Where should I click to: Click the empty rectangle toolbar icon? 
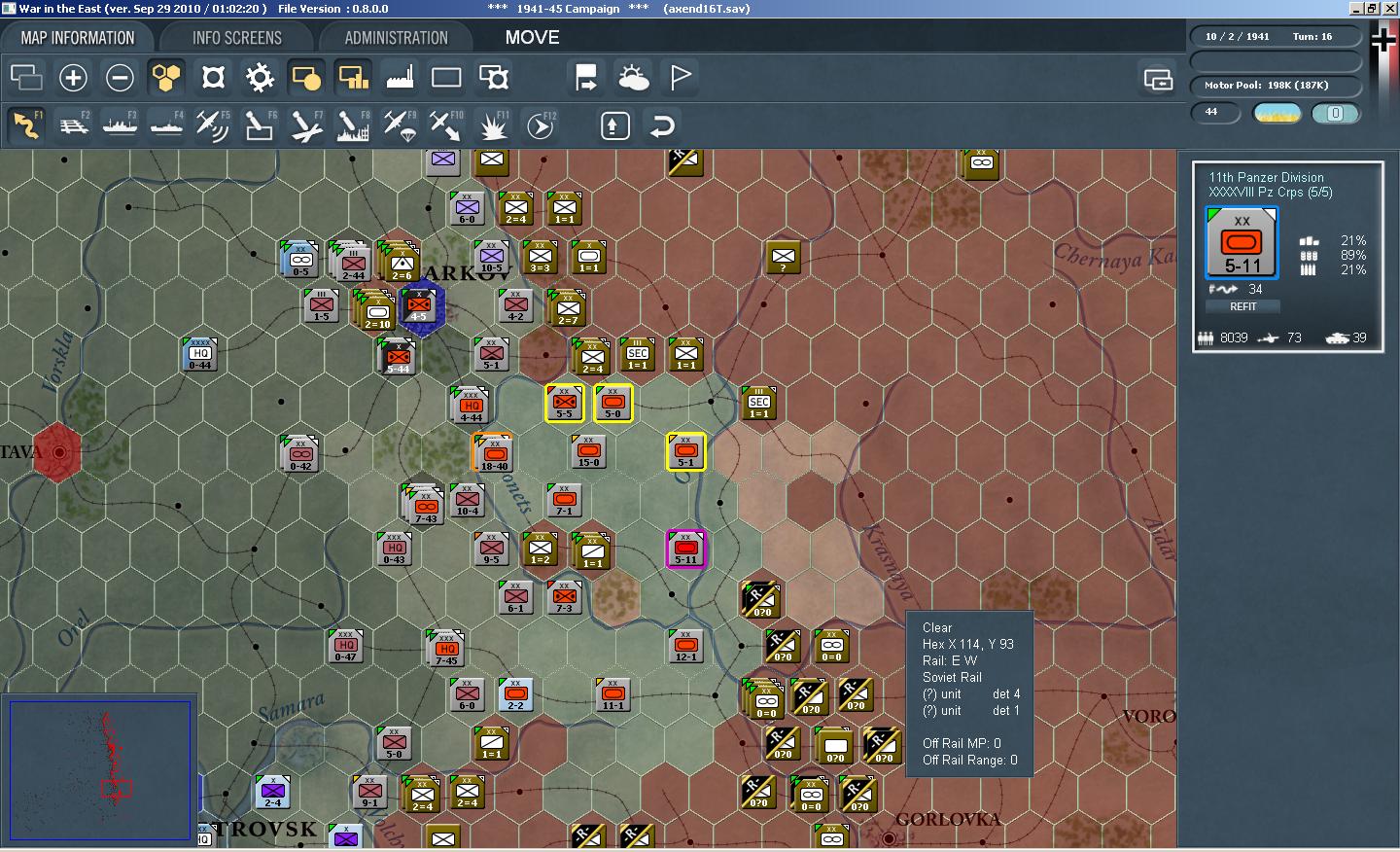(446, 77)
